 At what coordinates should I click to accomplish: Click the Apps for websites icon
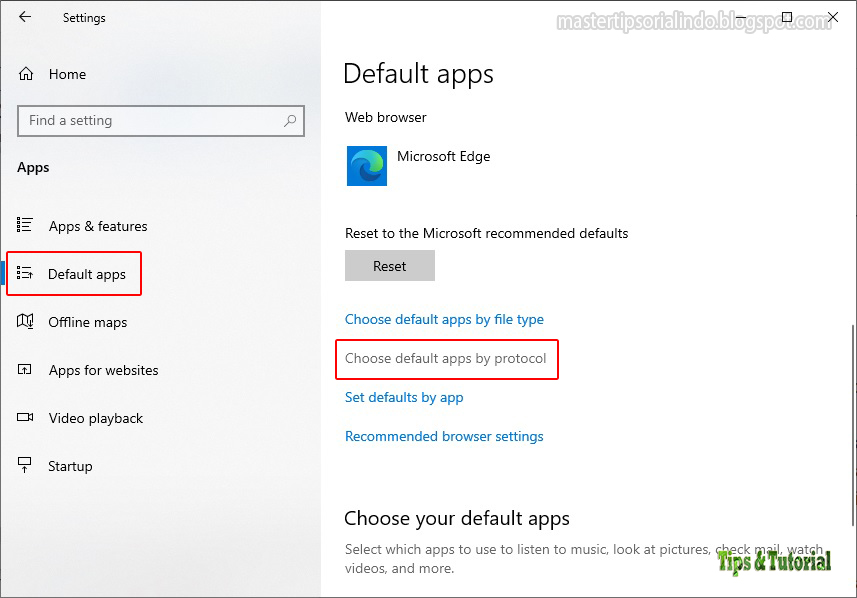25,370
